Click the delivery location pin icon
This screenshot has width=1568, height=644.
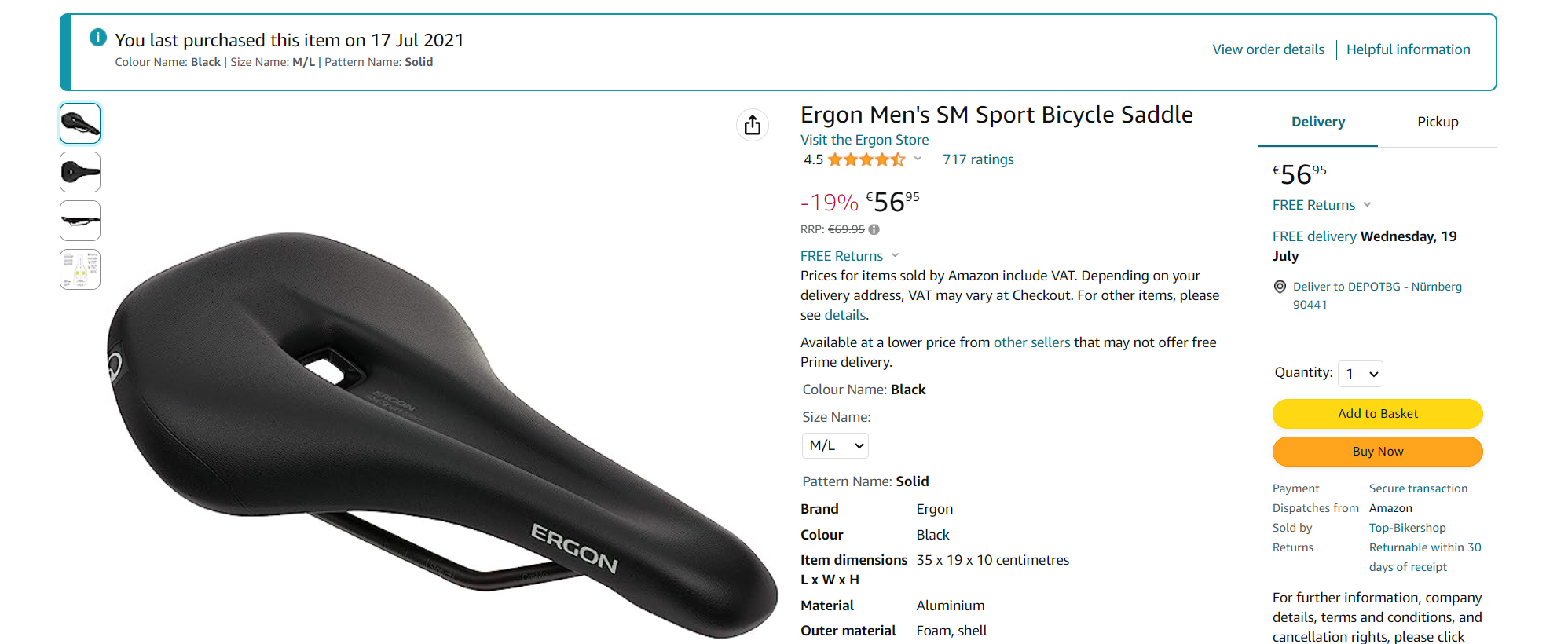(x=1280, y=287)
